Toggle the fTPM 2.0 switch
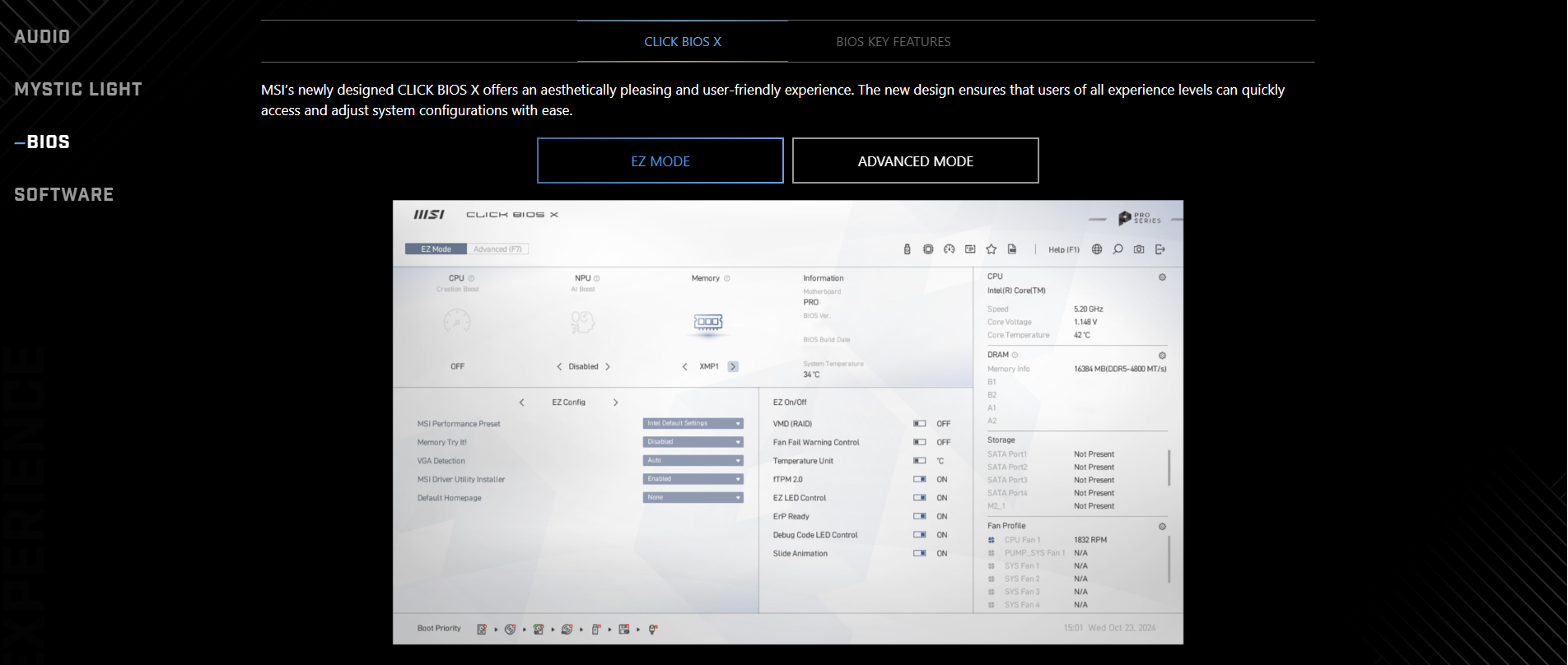This screenshot has width=1568, height=665. (919, 479)
